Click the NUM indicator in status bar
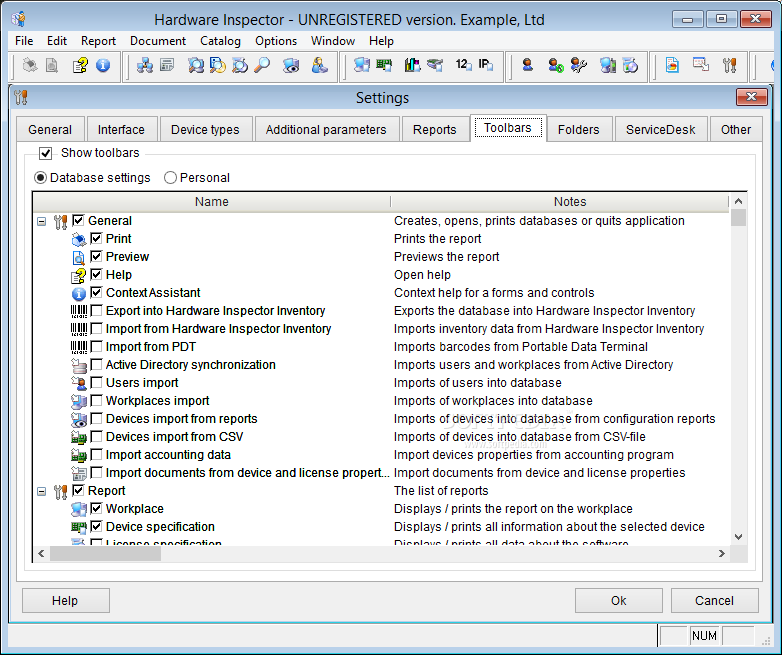The image size is (782, 655). pyautogui.click(x=704, y=636)
